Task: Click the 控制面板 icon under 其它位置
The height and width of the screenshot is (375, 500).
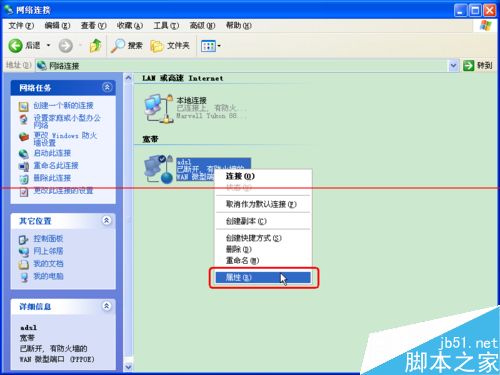Action: 24,239
